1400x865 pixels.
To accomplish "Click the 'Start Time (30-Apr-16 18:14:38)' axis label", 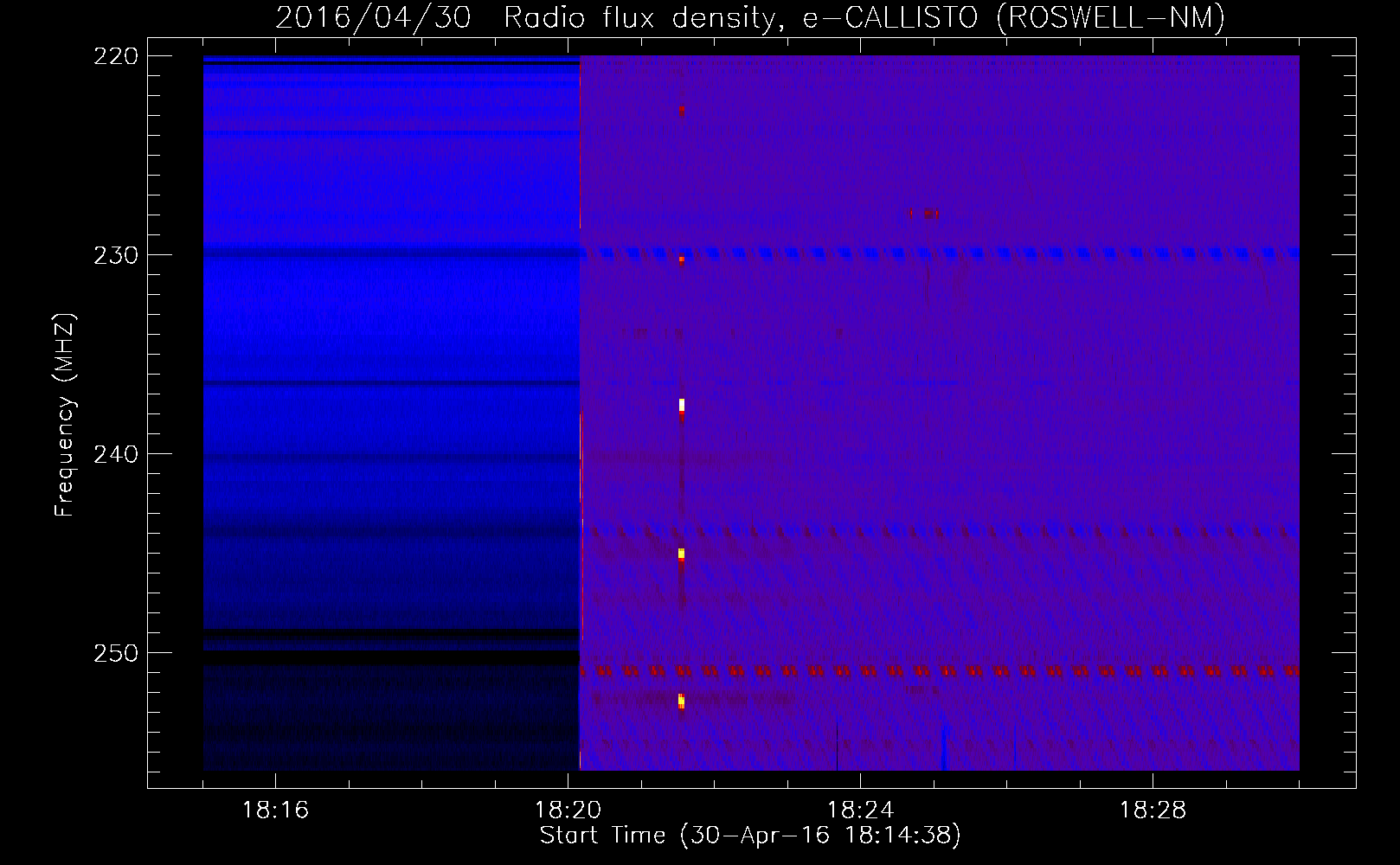I will click(x=750, y=836).
